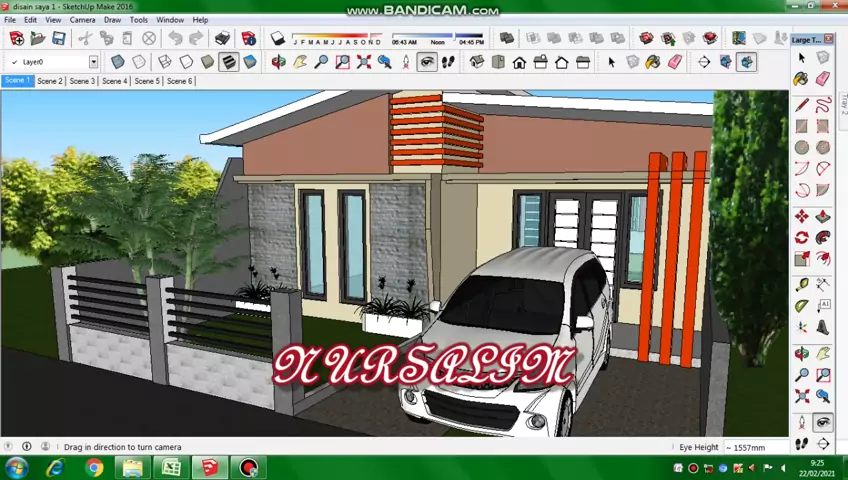Open the Camera menu

(x=82, y=20)
